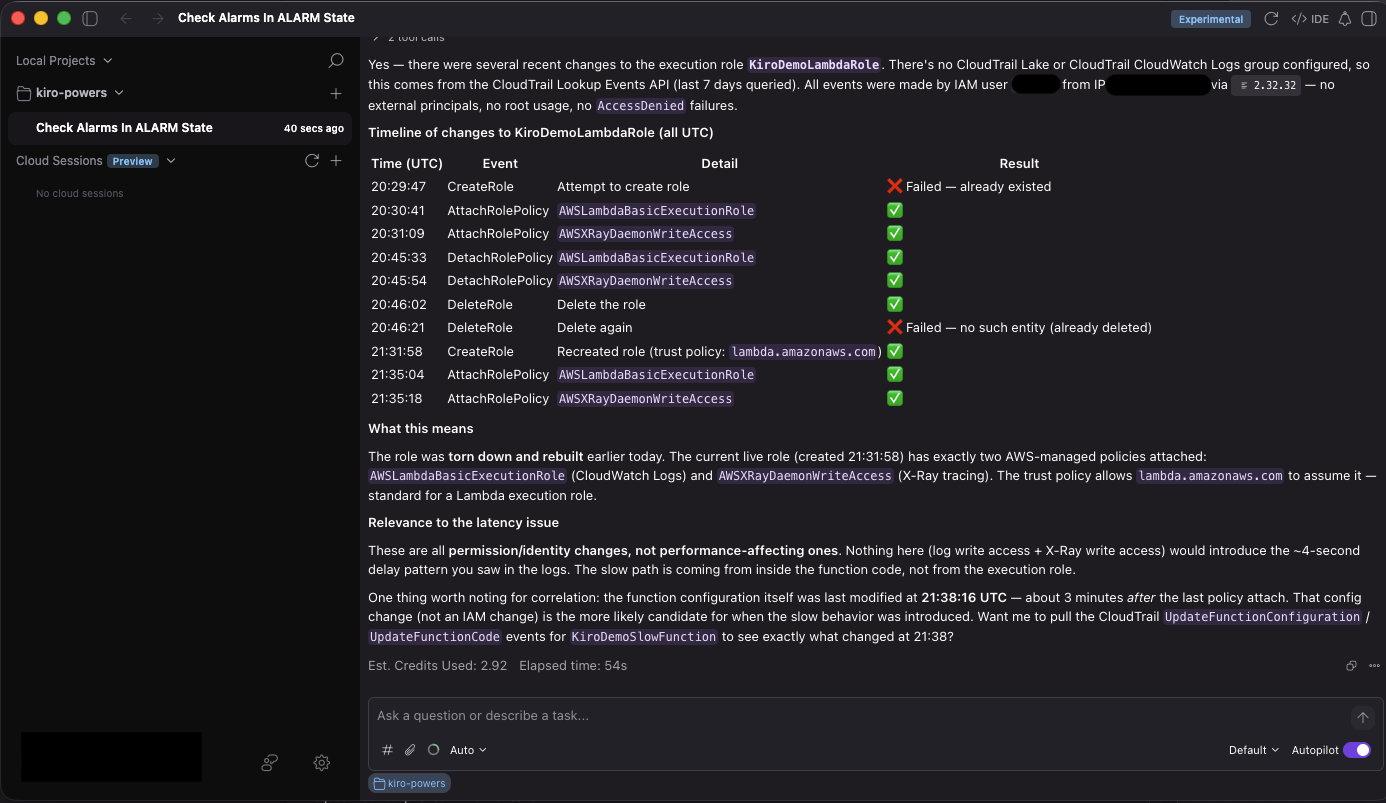Screen dimensions: 1386x803
Task: Click the AccessDenied code label
Action: pos(641,106)
